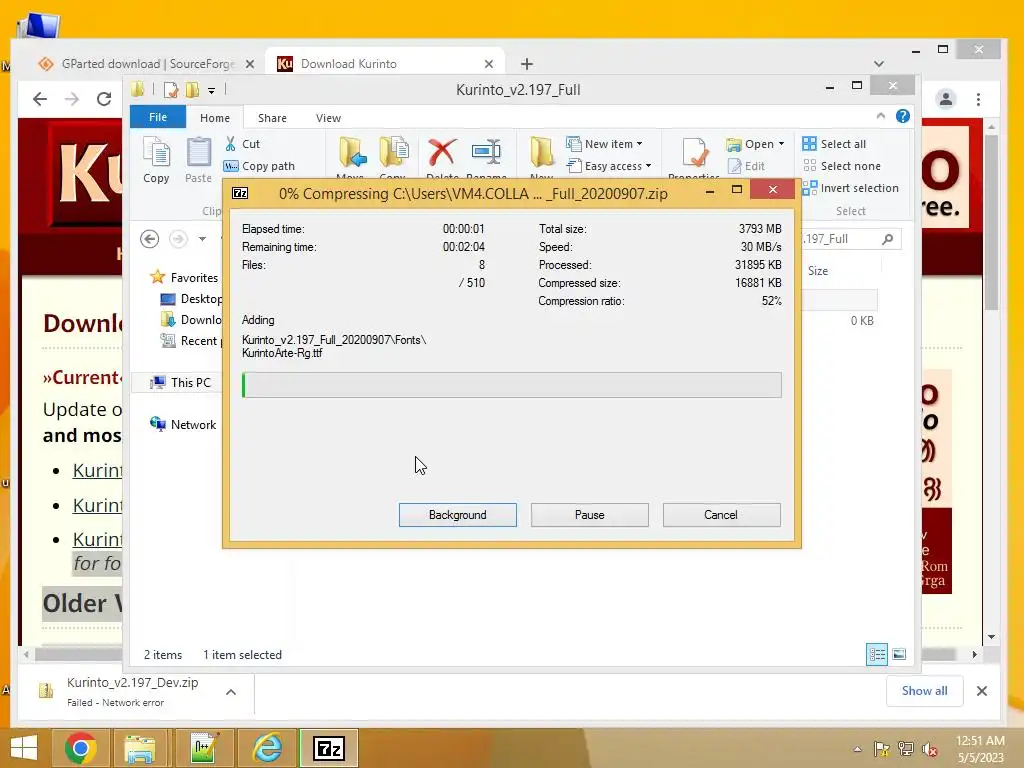Cancel the compression process
Screen dimensions: 1024x768
coord(721,515)
